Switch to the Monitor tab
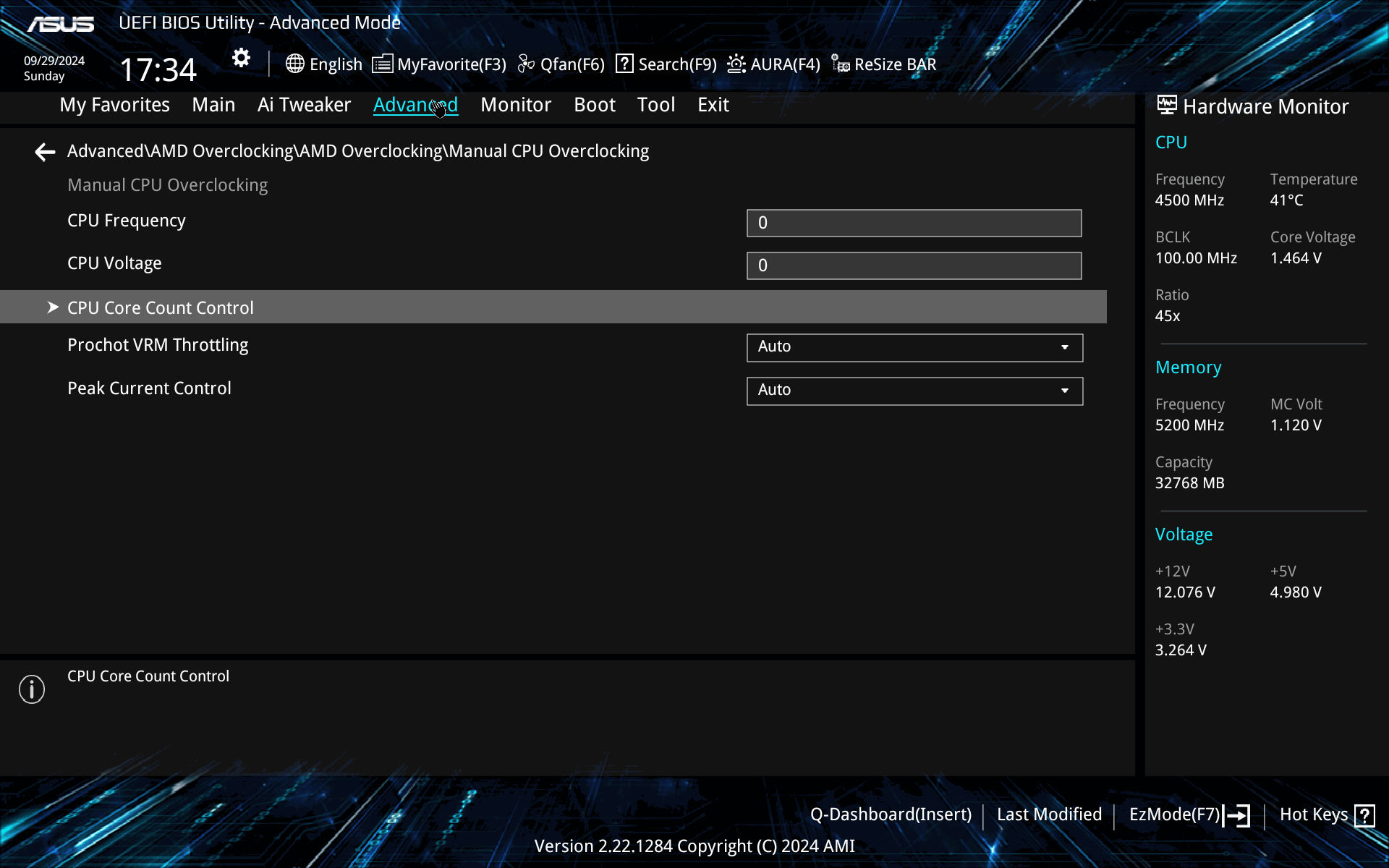Screen dimensions: 1389x868 pyautogui.click(x=516, y=105)
